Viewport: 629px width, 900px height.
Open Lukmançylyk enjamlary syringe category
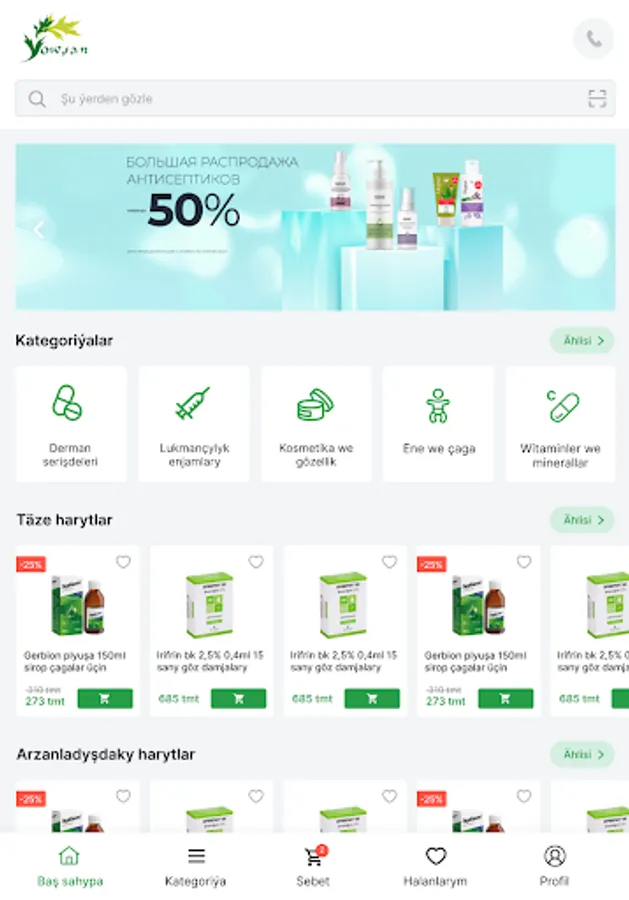pyautogui.click(x=194, y=424)
